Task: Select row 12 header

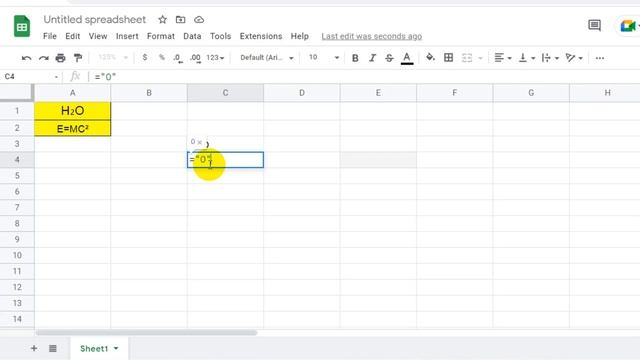Action: [17, 287]
